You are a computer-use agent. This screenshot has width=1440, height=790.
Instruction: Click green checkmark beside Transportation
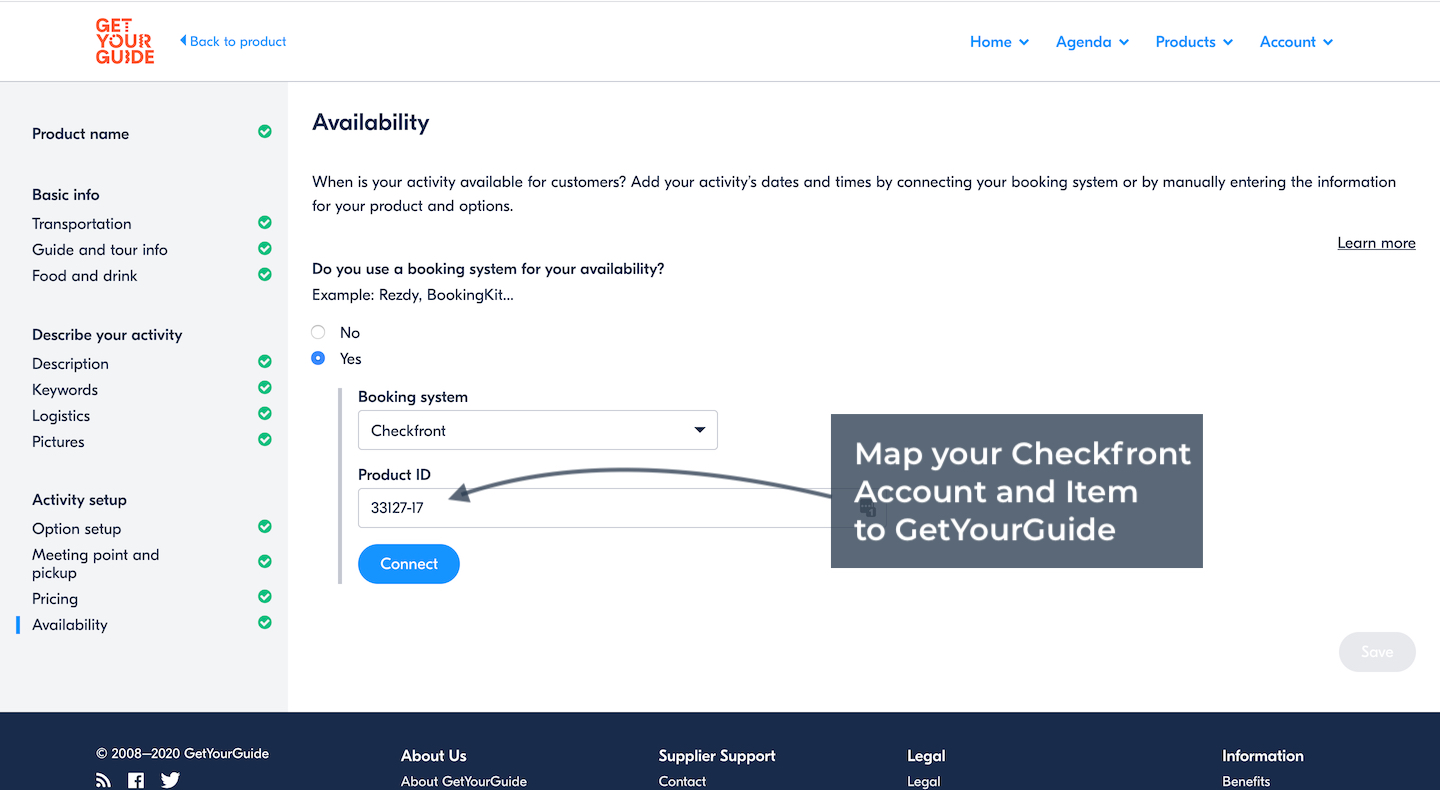265,222
